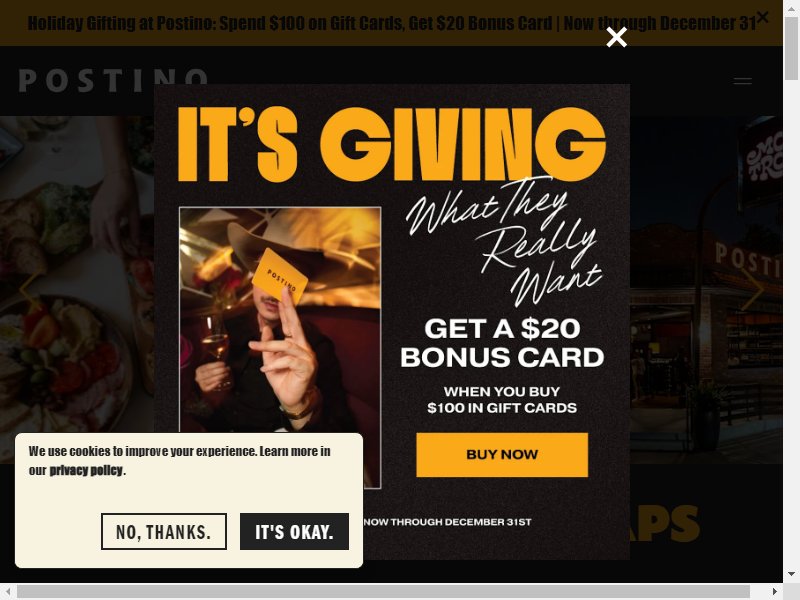Viewport: 800px width, 600px height.
Task: Click the Holiday Gifting banner text
Action: 391,23
